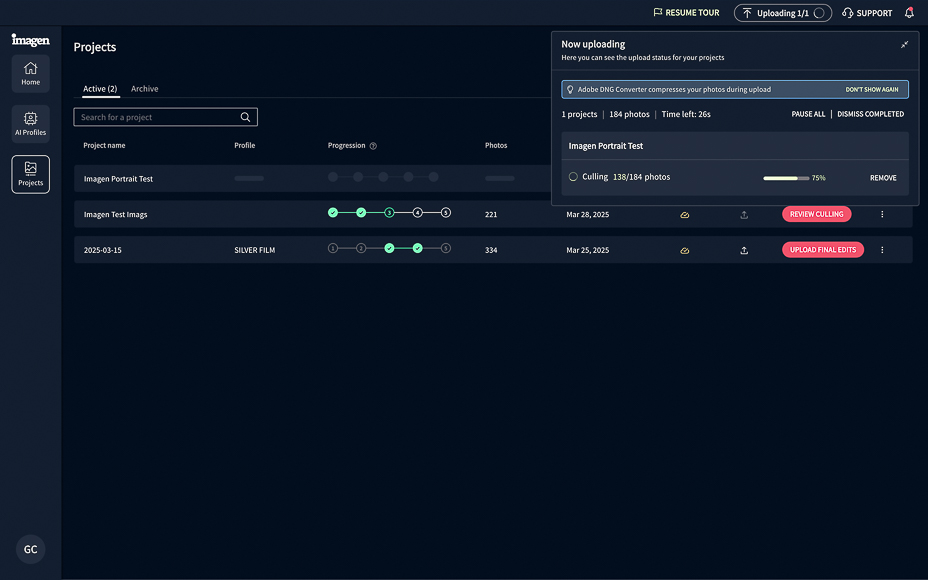This screenshot has height=580, width=928.
Task: Click the Mar 28, 2025 date
Action: pyautogui.click(x=587, y=214)
